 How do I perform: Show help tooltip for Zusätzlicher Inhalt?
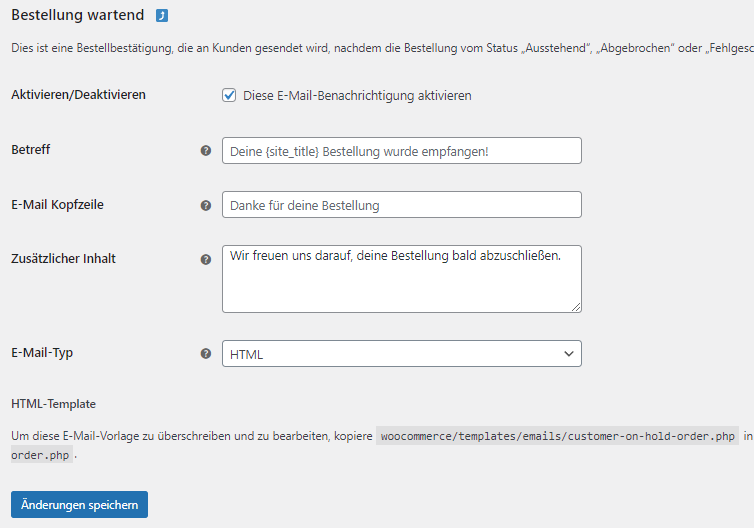pos(206,259)
